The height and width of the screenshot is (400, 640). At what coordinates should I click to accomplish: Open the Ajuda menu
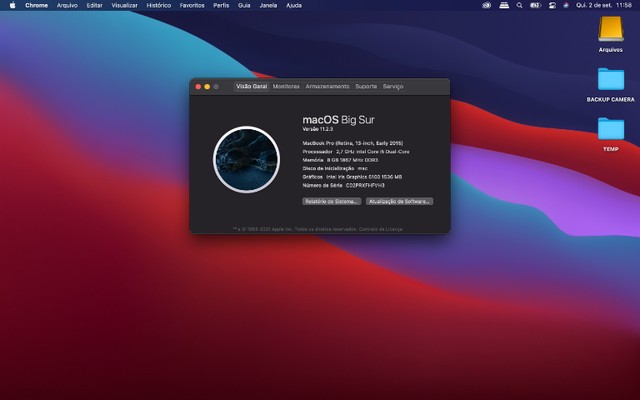point(294,5)
